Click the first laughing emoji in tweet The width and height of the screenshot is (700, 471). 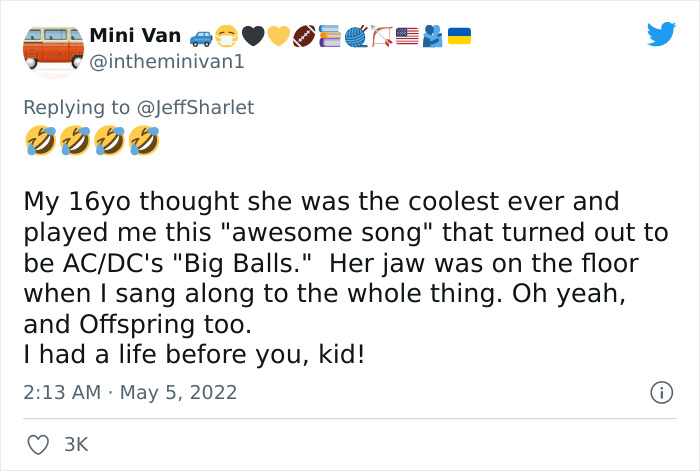(41, 144)
